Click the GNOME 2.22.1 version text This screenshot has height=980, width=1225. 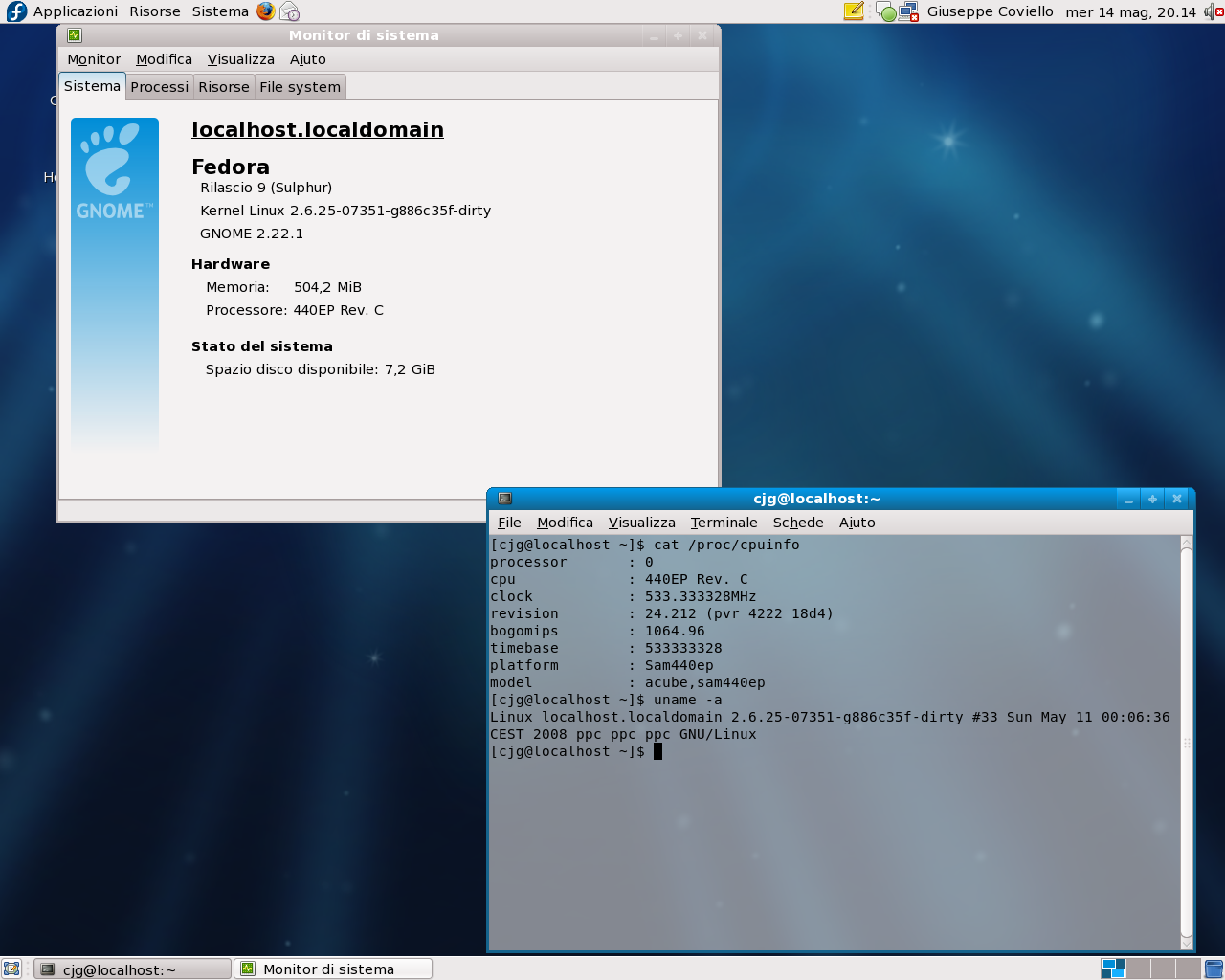click(x=252, y=234)
